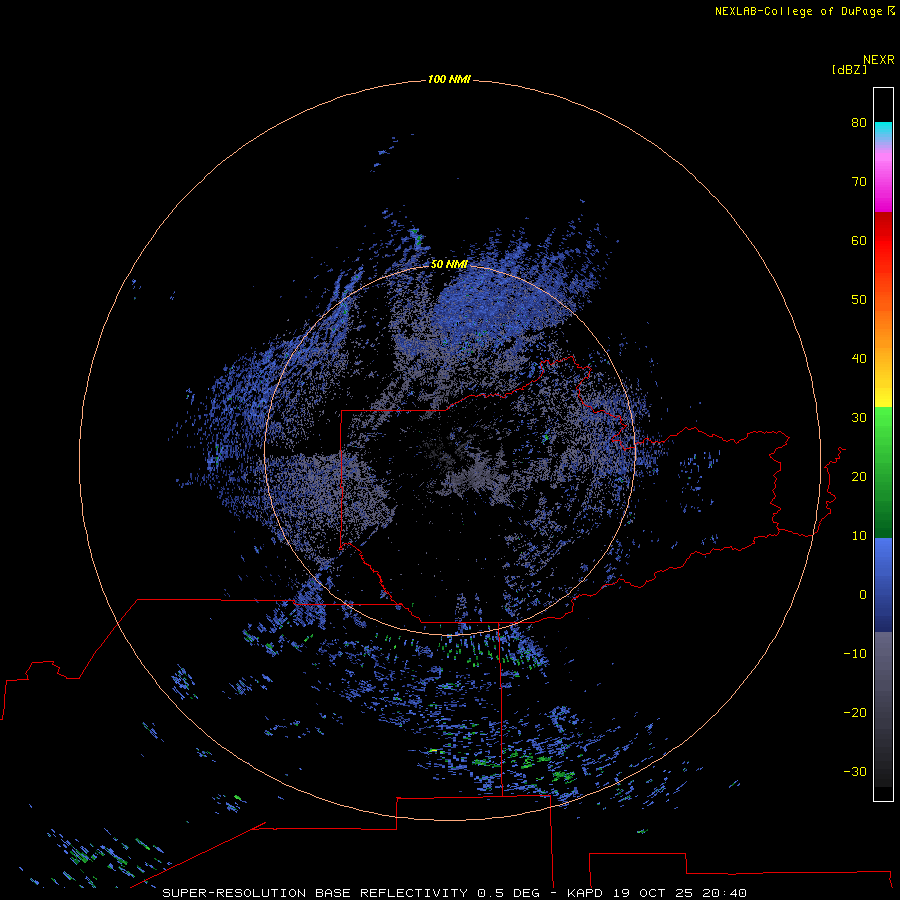This screenshot has width=900, height=900.
Task: Click the KAPD 19 OCT 25 20:40 timestamp
Action: click(657, 893)
